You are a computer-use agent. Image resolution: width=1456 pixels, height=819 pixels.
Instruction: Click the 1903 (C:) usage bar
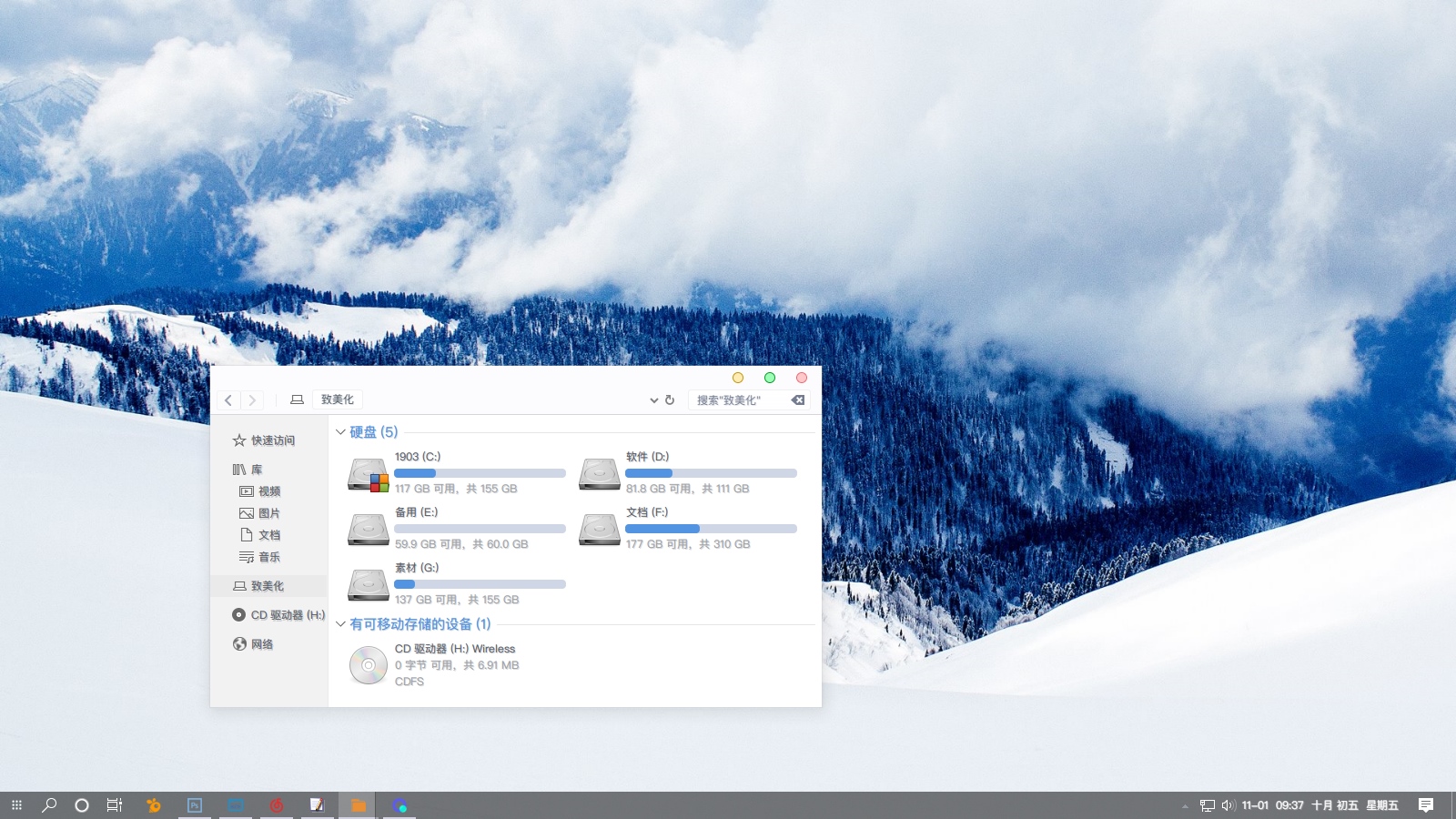[x=480, y=473]
